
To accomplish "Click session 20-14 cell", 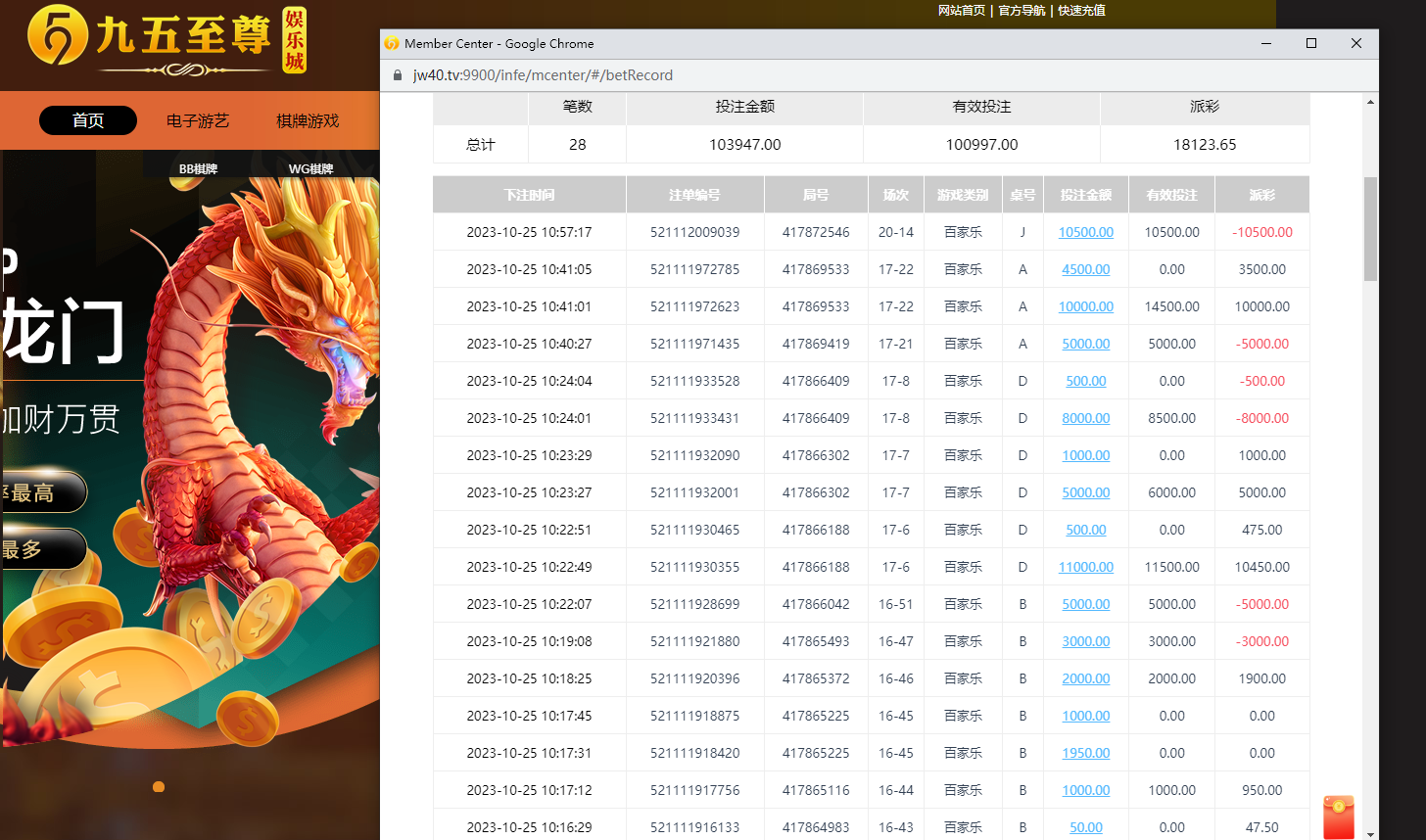I will pos(896,232).
